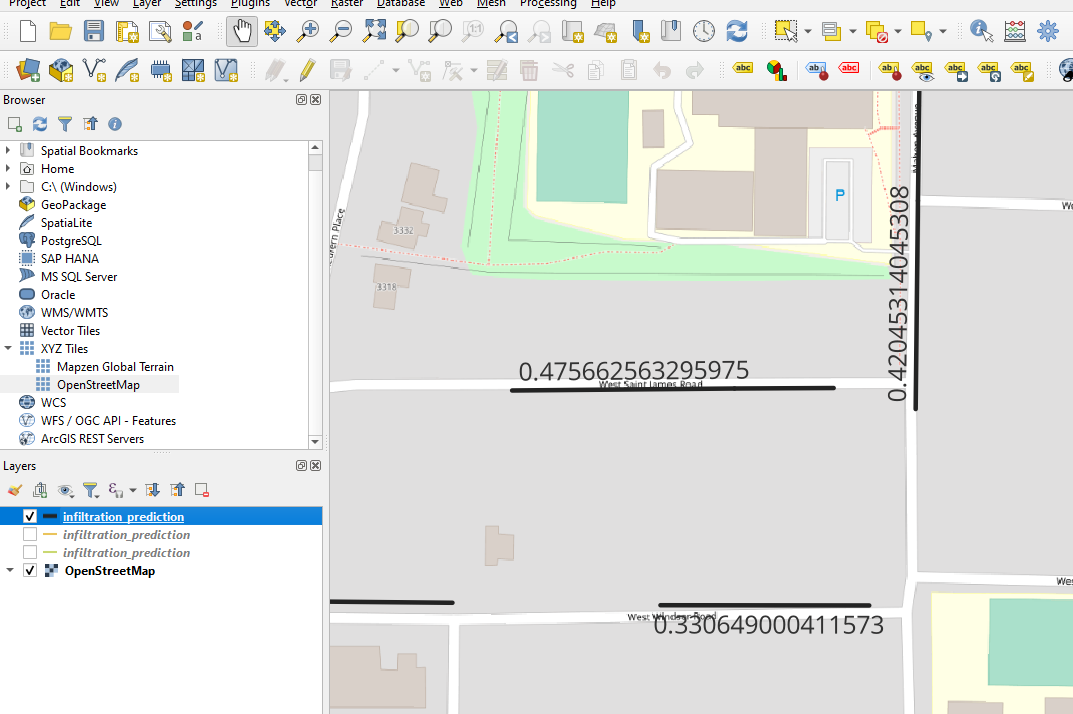This screenshot has width=1073, height=714.
Task: Open the Database menu
Action: coord(401,3)
